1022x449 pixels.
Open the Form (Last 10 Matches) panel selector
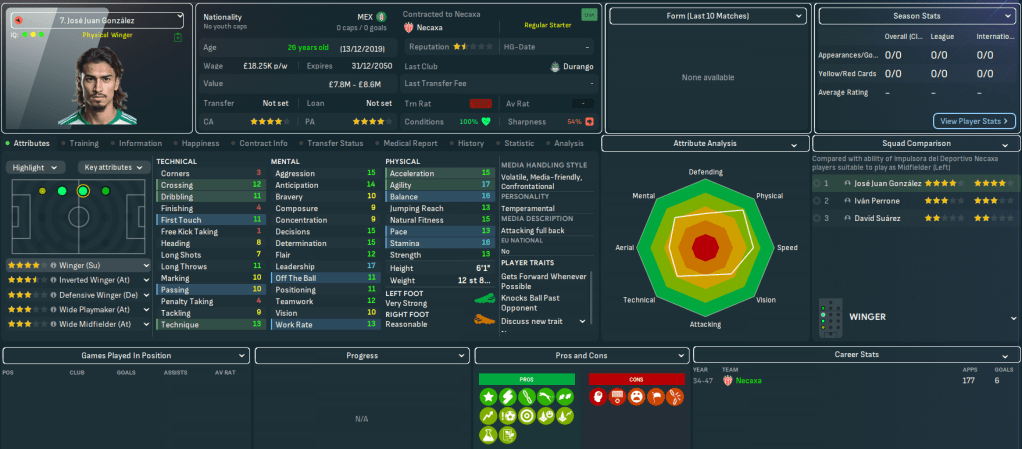707,16
